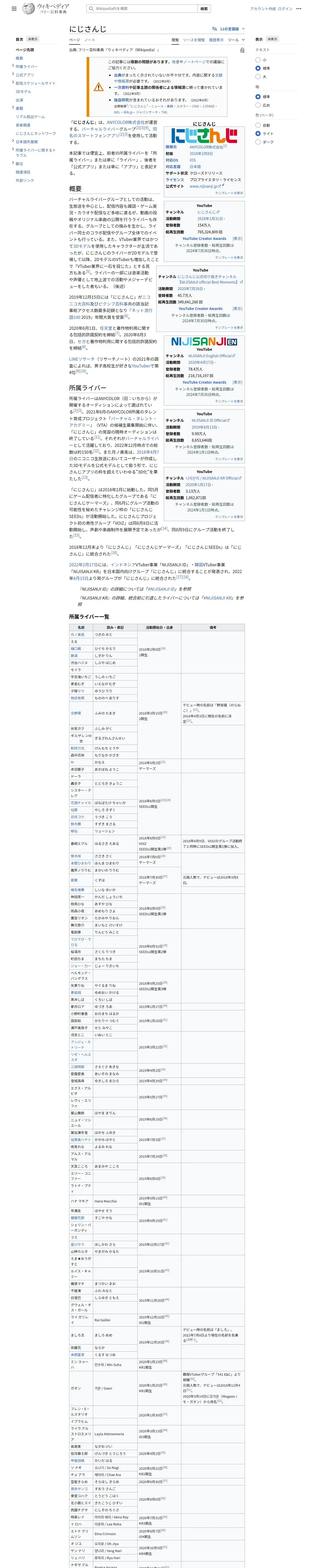Click 文野環 in the liver table
Image resolution: width=314 pixels, height=1568 pixels.
point(76,713)
